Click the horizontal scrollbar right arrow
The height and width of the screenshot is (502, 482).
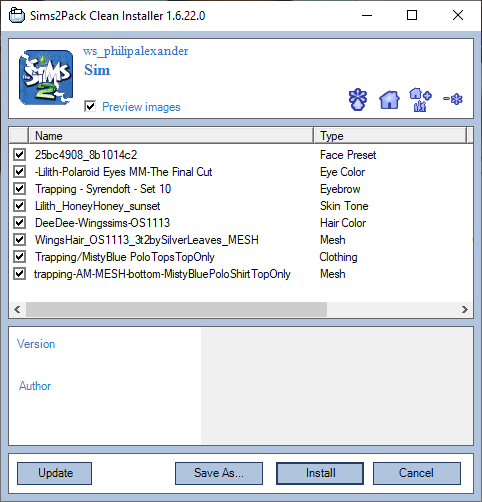click(465, 310)
